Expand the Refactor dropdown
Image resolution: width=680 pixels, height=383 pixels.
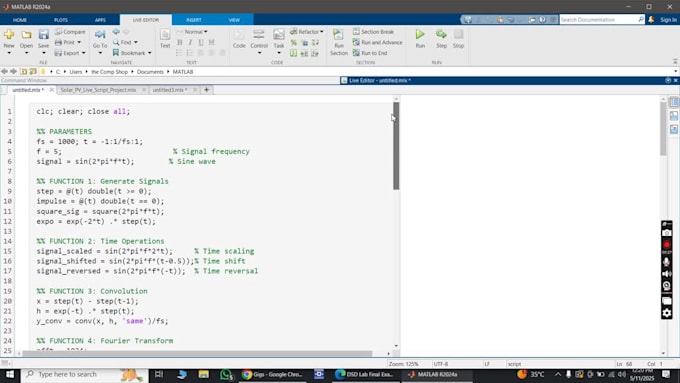click(x=321, y=32)
